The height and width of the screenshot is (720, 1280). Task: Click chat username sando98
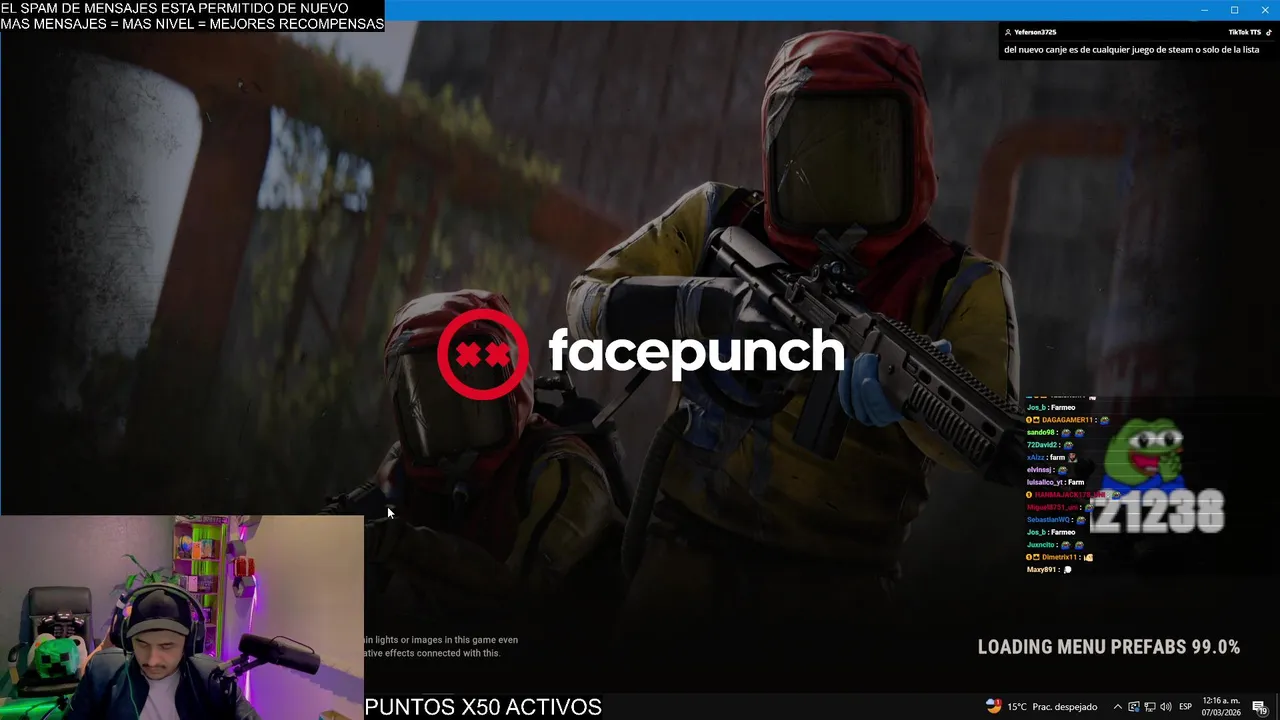1041,433
